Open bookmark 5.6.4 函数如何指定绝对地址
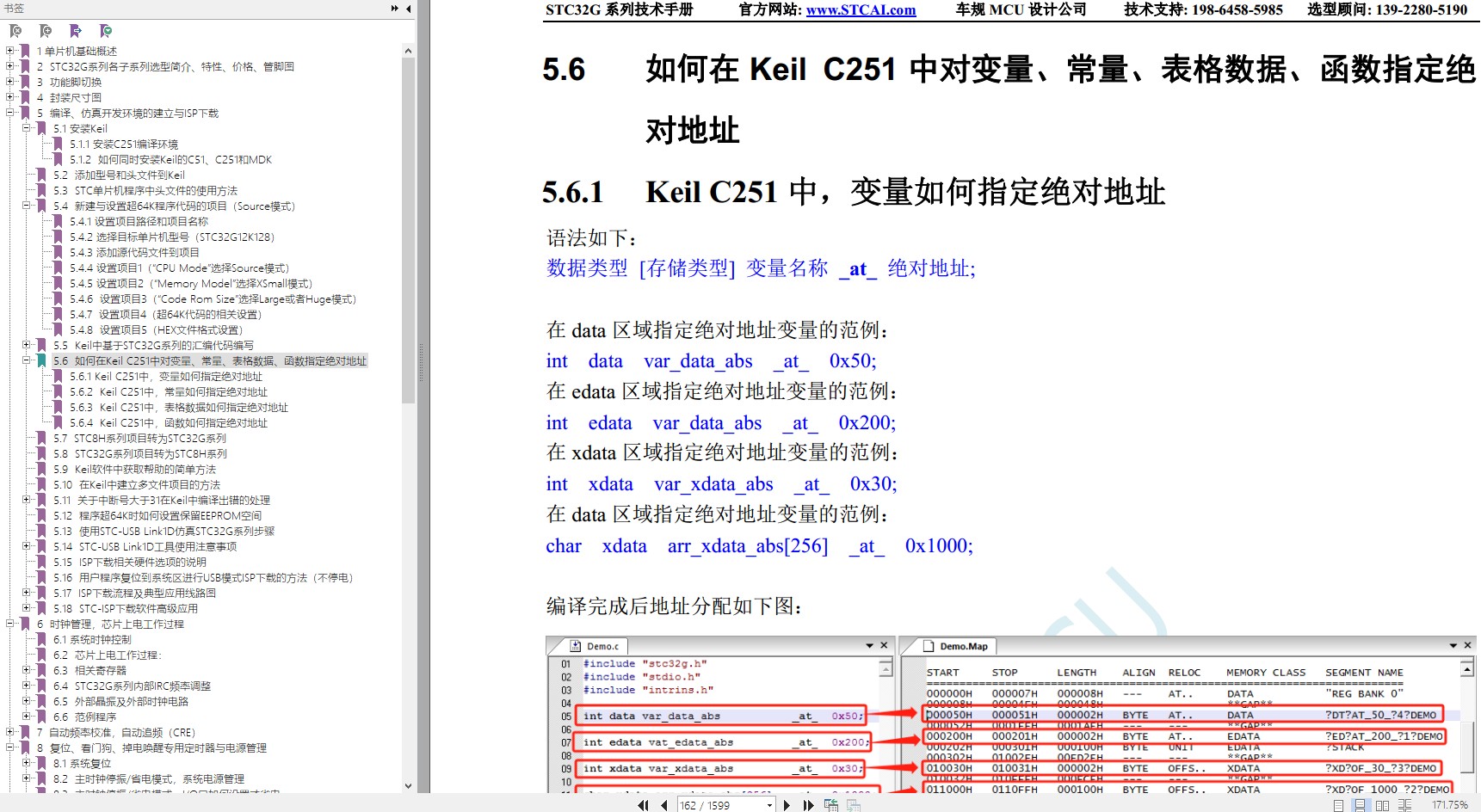1481x812 pixels. click(x=169, y=423)
